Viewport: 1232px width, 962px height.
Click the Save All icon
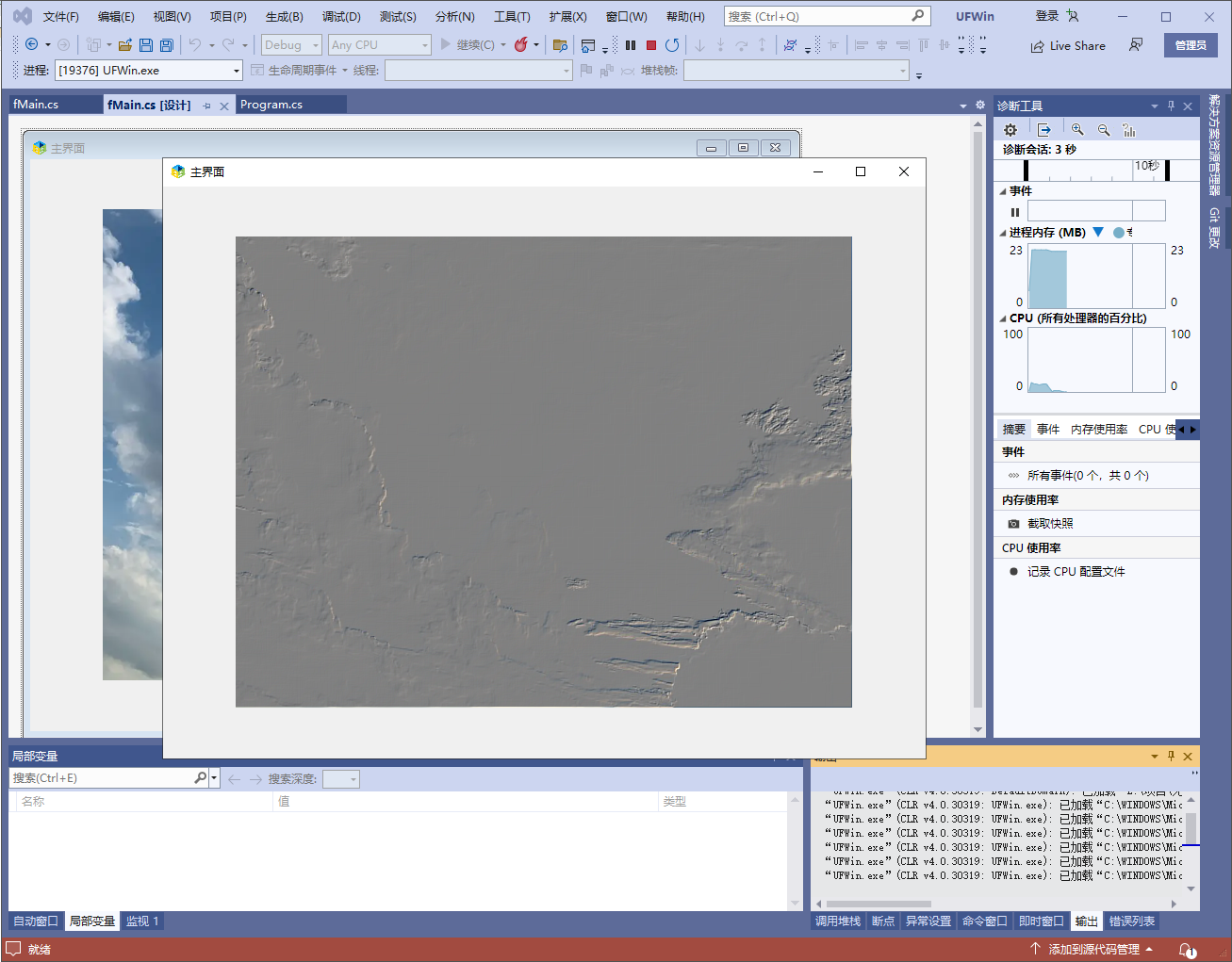click(167, 44)
